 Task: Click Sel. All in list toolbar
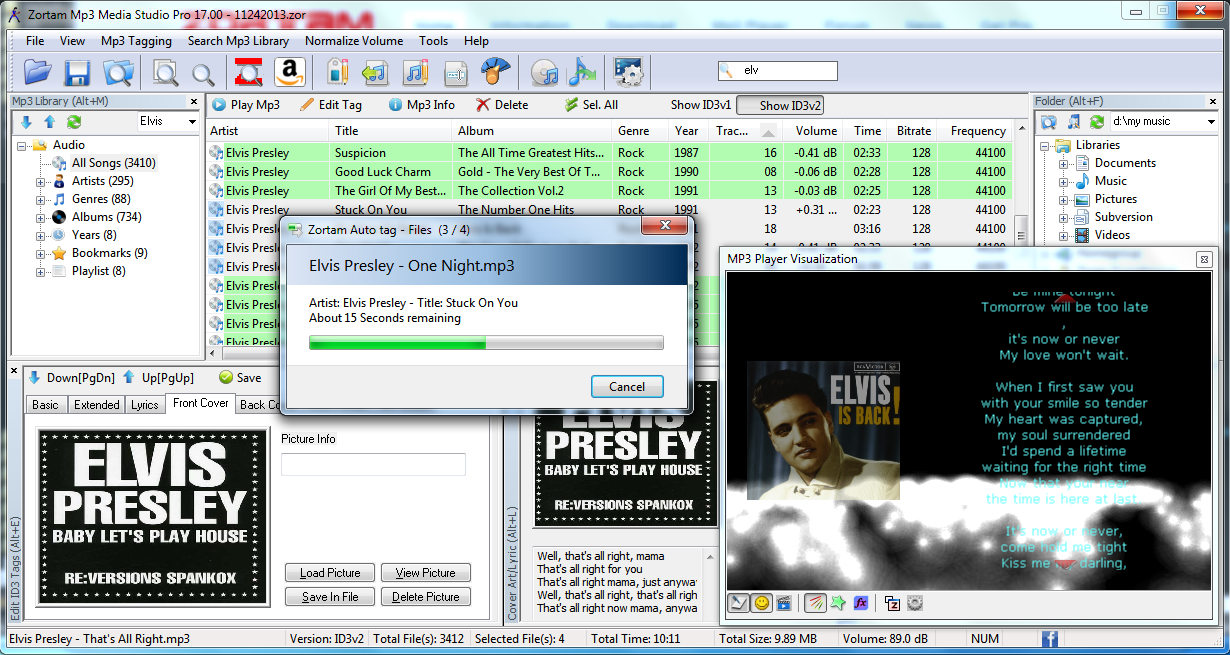[x=591, y=105]
